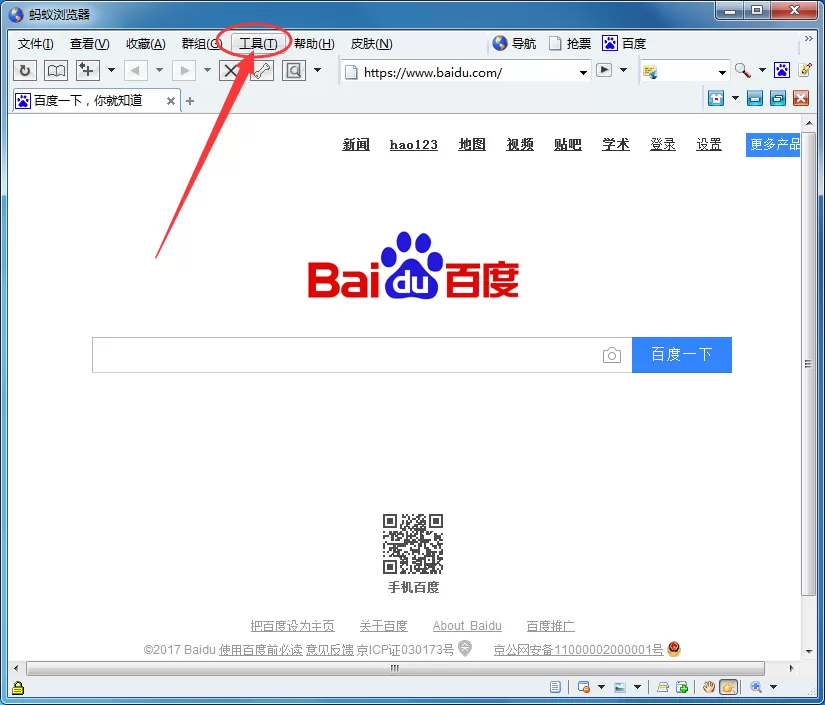This screenshot has height=705, width=825.
Task: Expand the dropdown next to new tab icon
Action: coord(111,70)
